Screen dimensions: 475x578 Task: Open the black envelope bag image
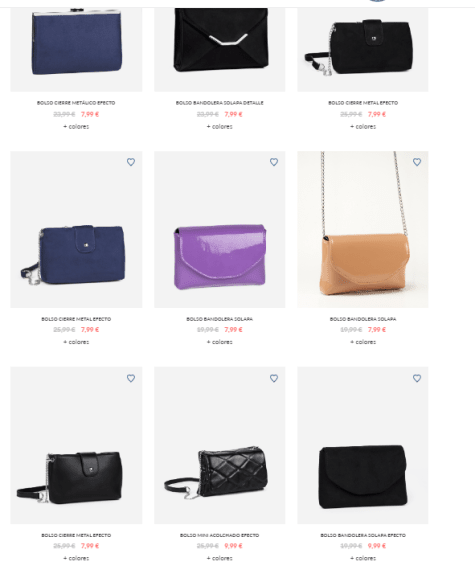tap(220, 49)
